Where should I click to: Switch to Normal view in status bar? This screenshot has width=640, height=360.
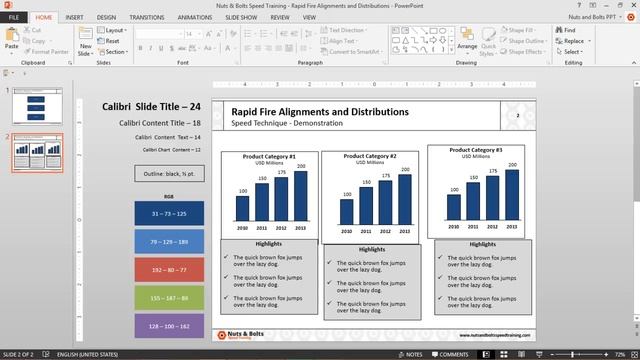(x=486, y=354)
